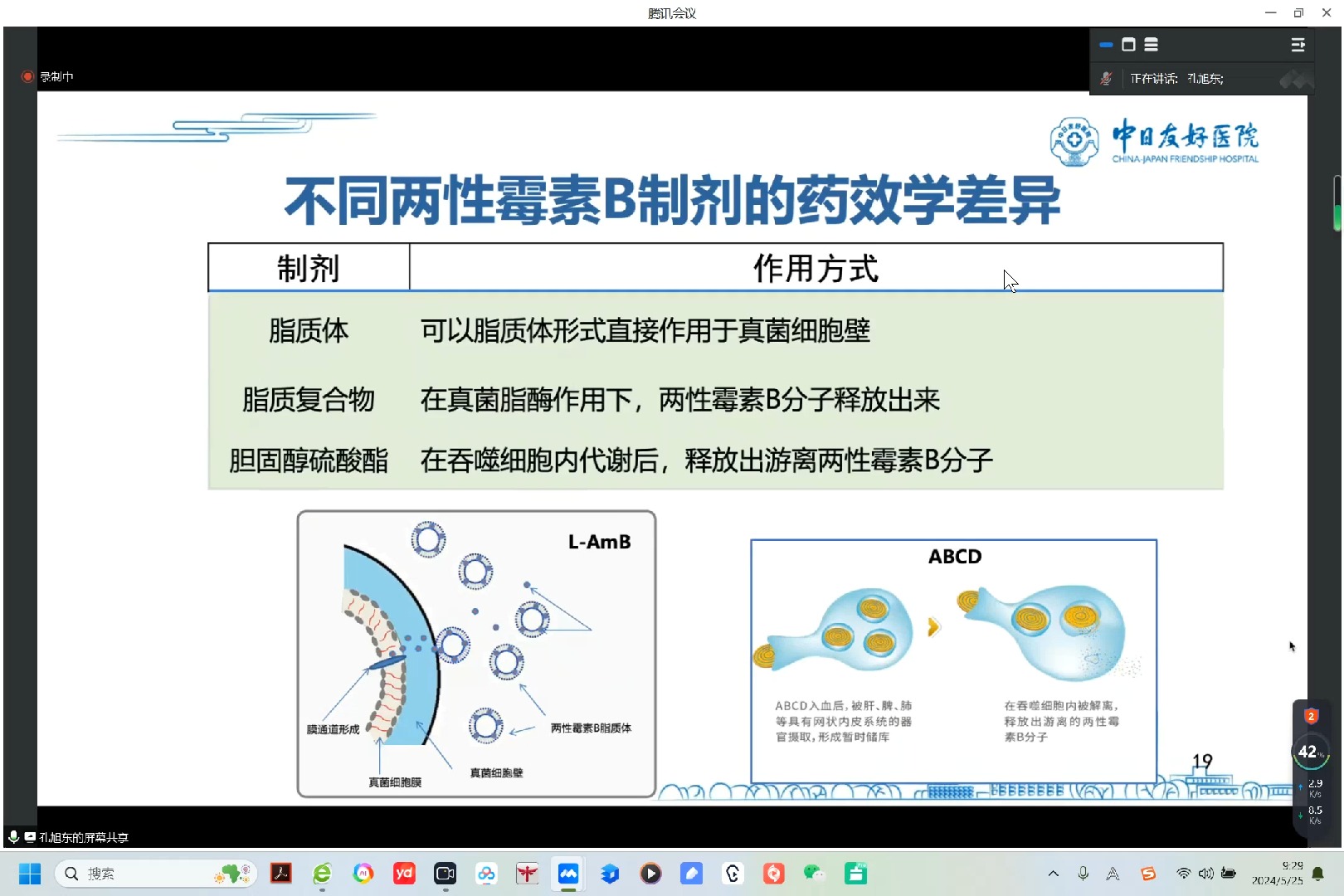Screen dimensions: 1344x896
Task: Click the ABCD diagram image
Action: [x=954, y=661]
